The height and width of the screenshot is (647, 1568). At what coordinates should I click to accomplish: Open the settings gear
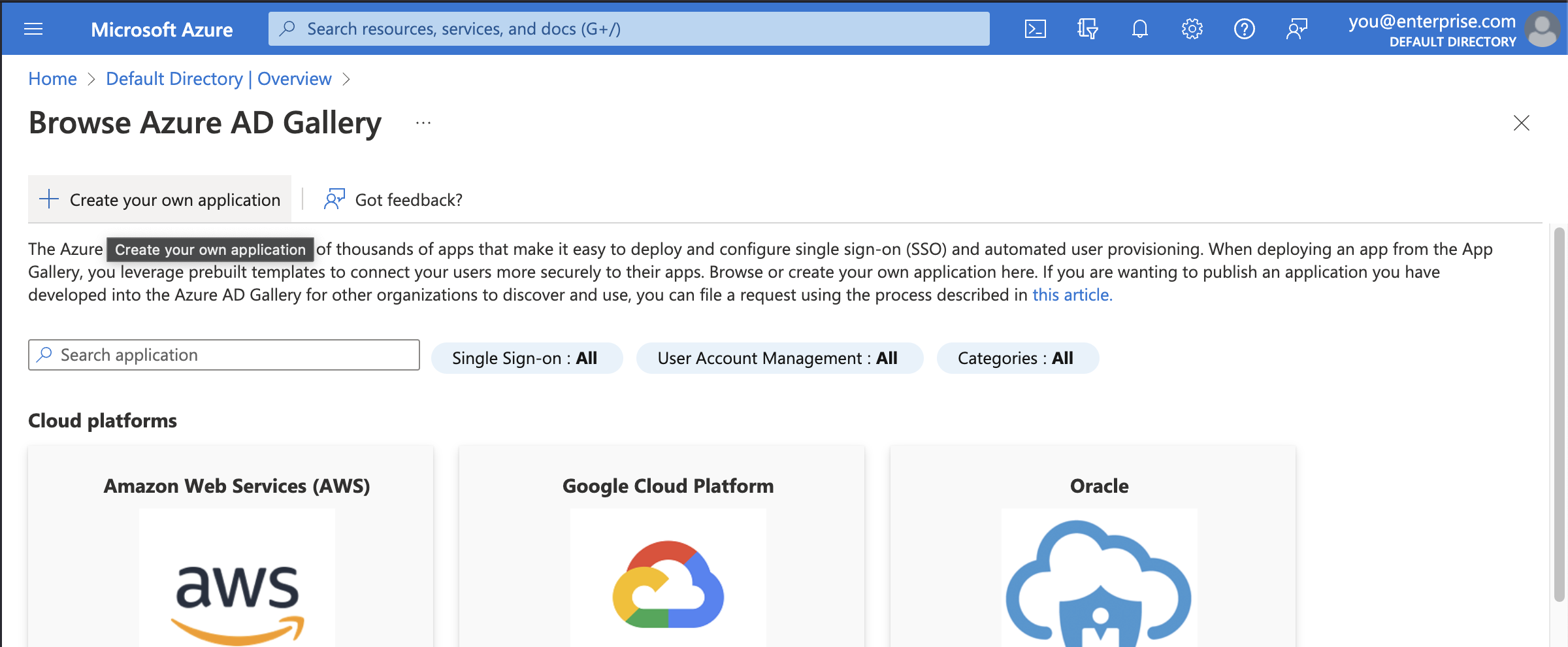click(1192, 28)
